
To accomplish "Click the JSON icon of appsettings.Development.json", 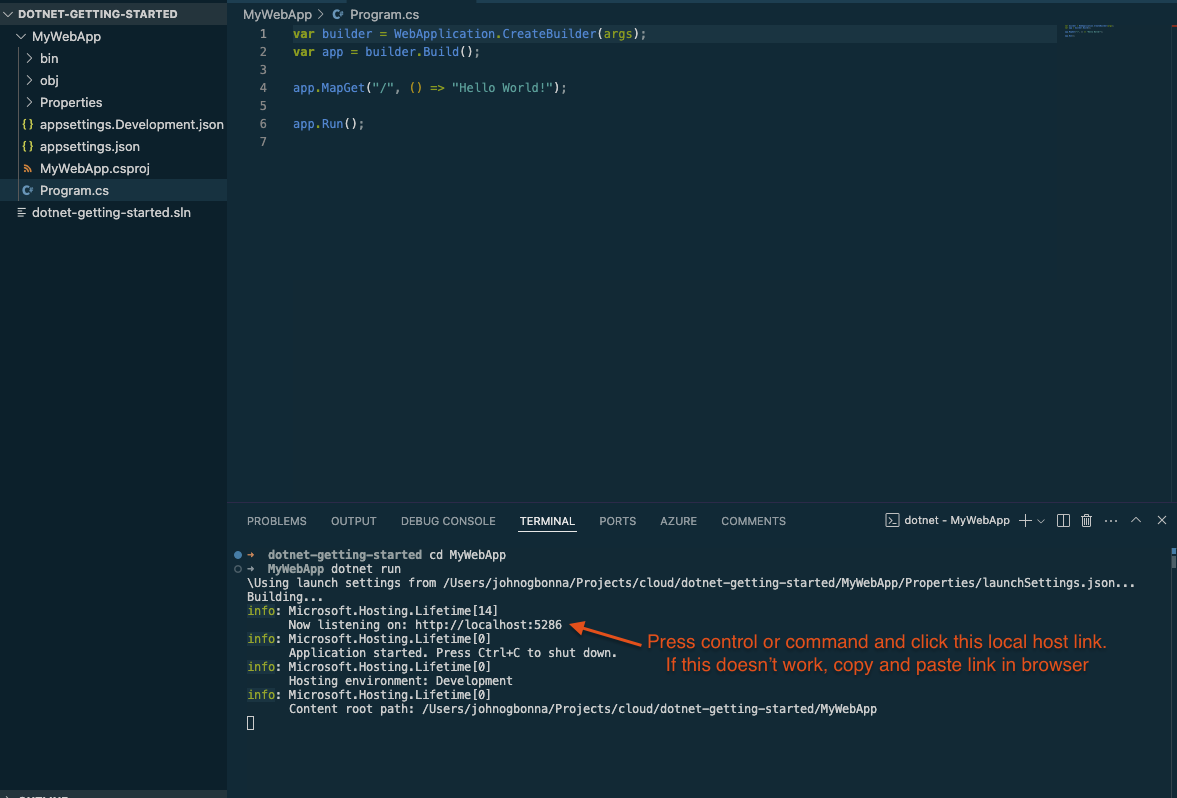I will coord(28,125).
